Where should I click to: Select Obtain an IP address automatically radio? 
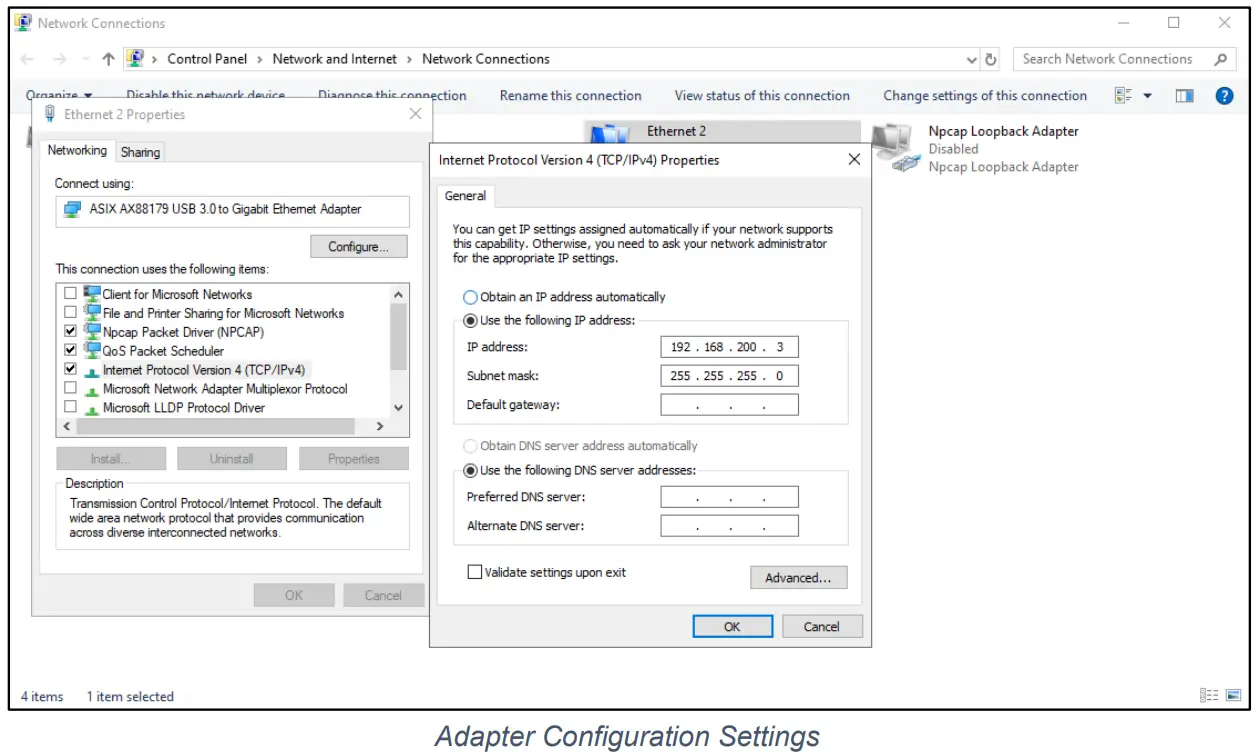click(471, 297)
